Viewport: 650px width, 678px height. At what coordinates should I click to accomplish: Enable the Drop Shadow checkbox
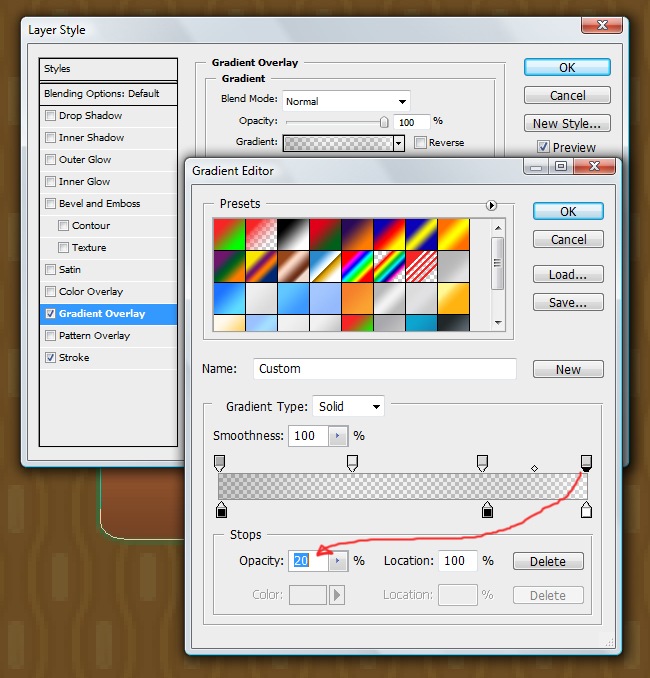[51, 116]
